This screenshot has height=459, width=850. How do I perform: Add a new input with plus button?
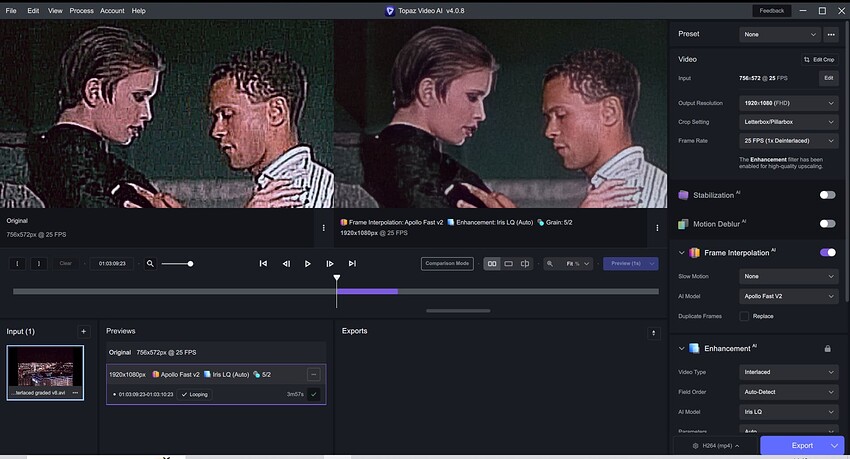pyautogui.click(x=83, y=331)
